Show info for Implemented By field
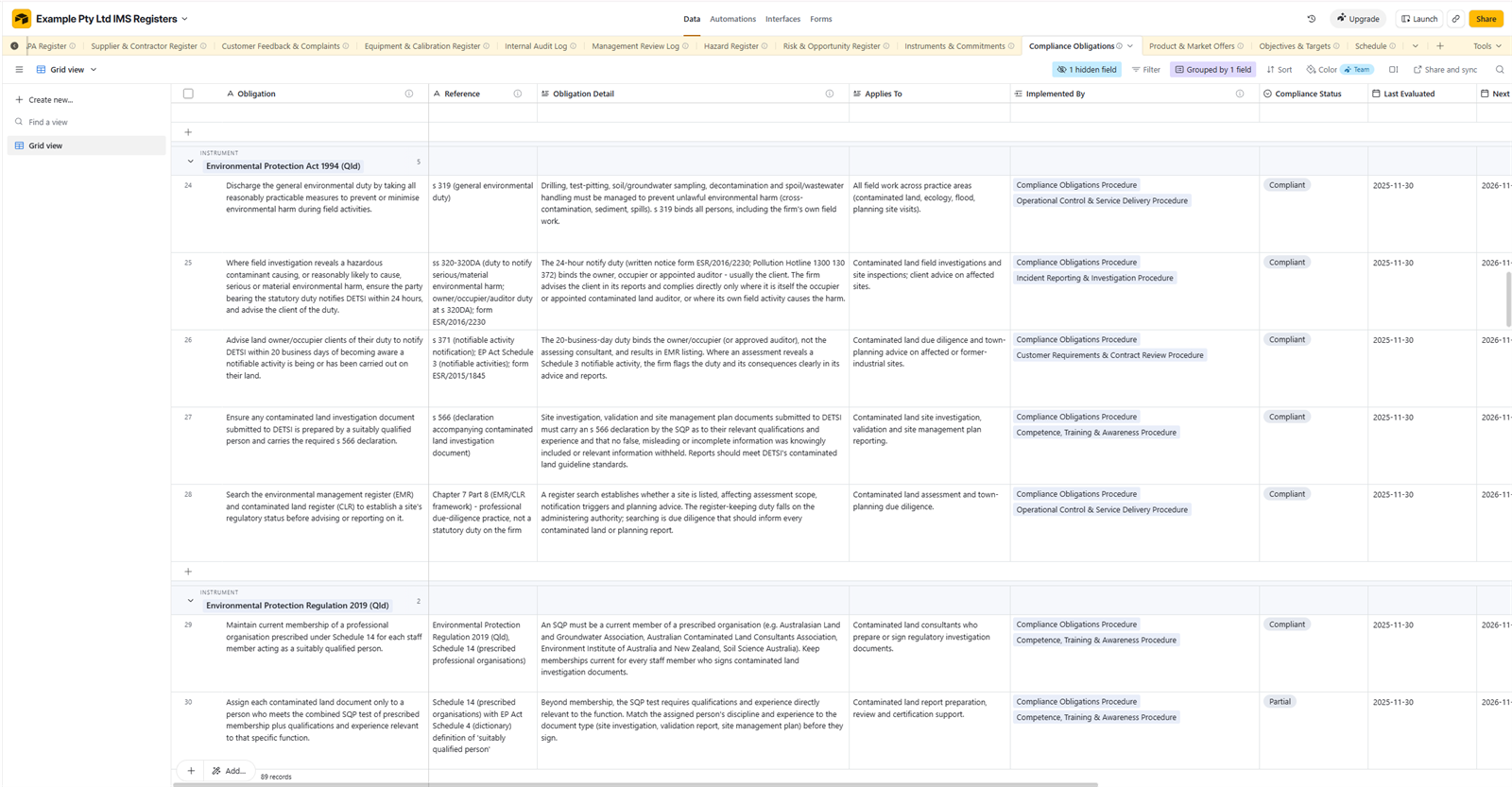 (x=1240, y=94)
